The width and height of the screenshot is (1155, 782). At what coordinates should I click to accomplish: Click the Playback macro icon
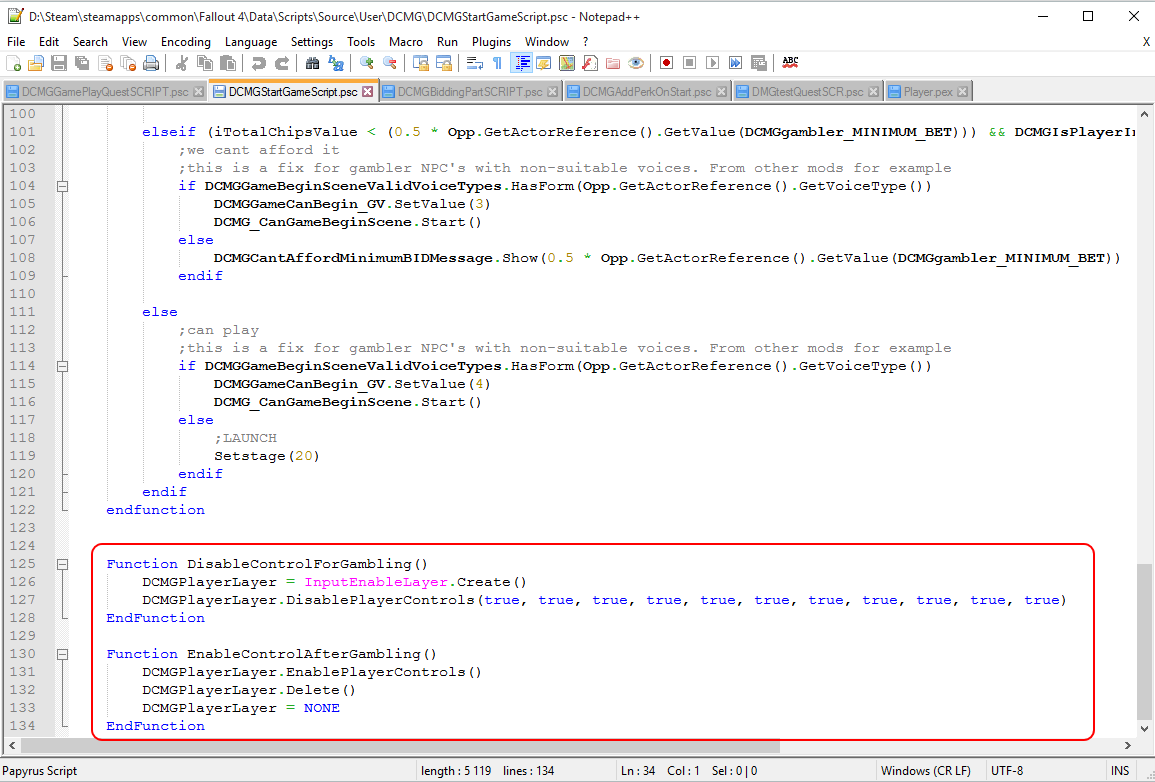pyautogui.click(x=712, y=63)
